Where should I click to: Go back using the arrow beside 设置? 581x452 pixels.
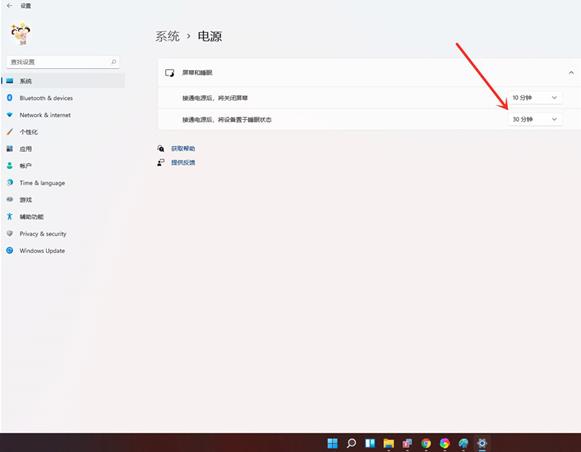(x=9, y=6)
